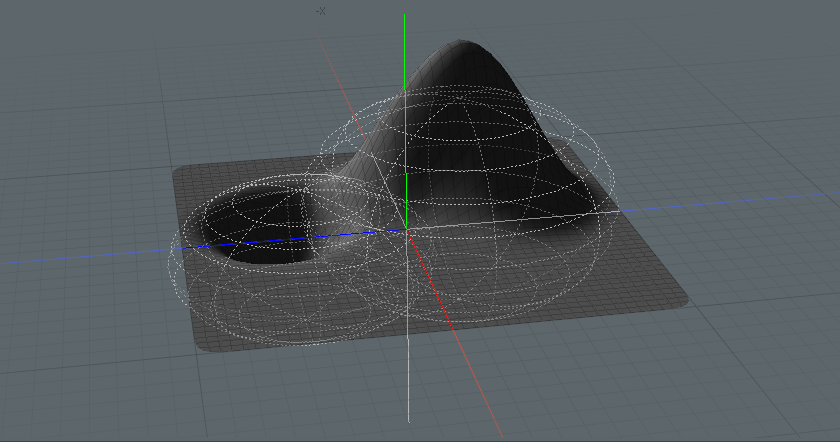Click the red axis line below origin
Viewport: 840px width, 442px height.
(x=454, y=333)
